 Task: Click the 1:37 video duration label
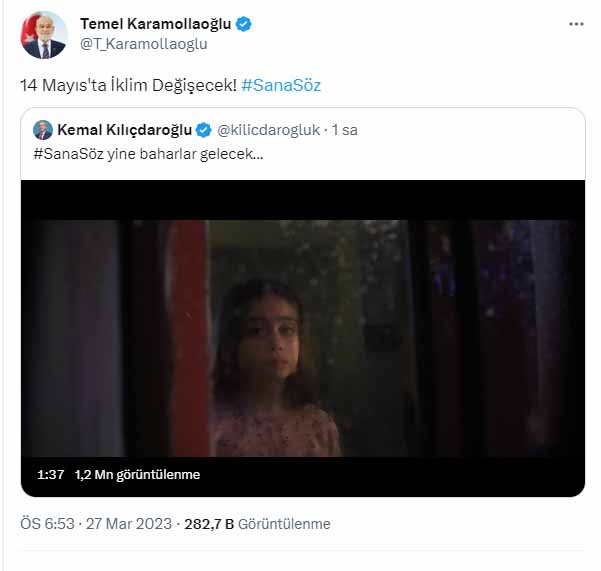[x=50, y=475]
